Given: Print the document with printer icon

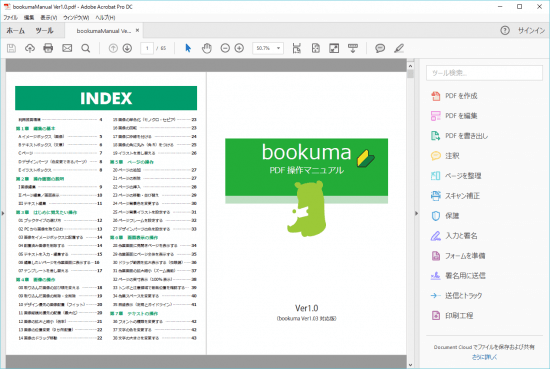Looking at the screenshot, I should click(48, 48).
